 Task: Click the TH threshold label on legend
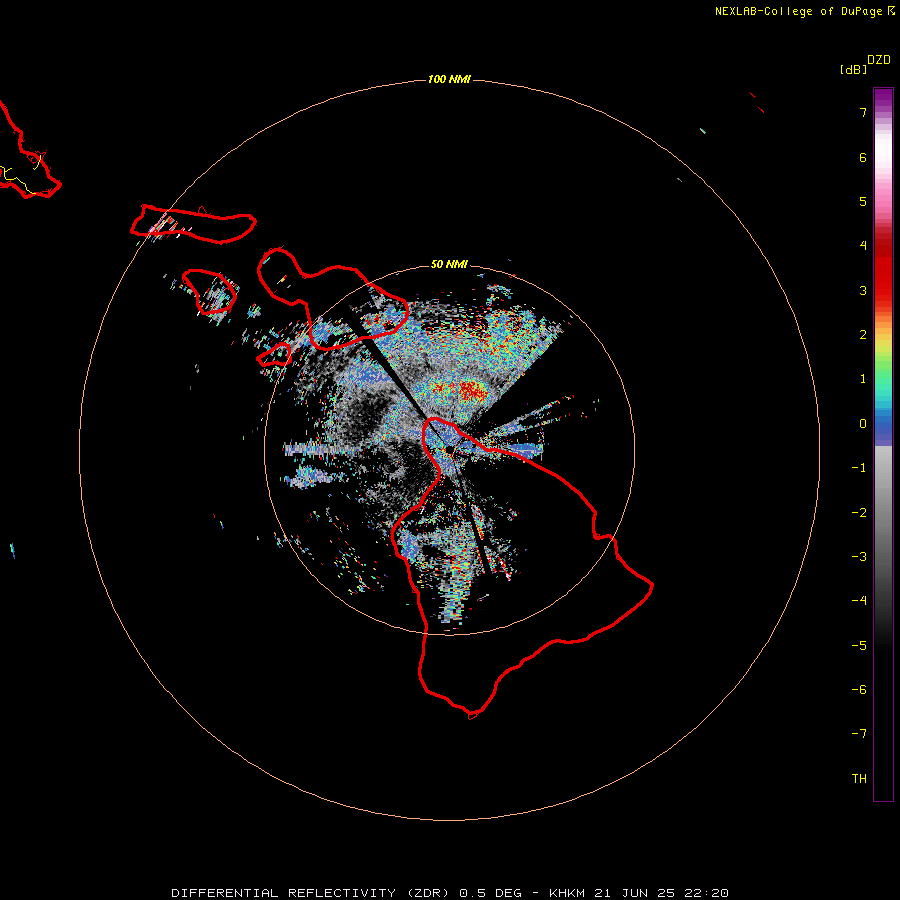[859, 779]
